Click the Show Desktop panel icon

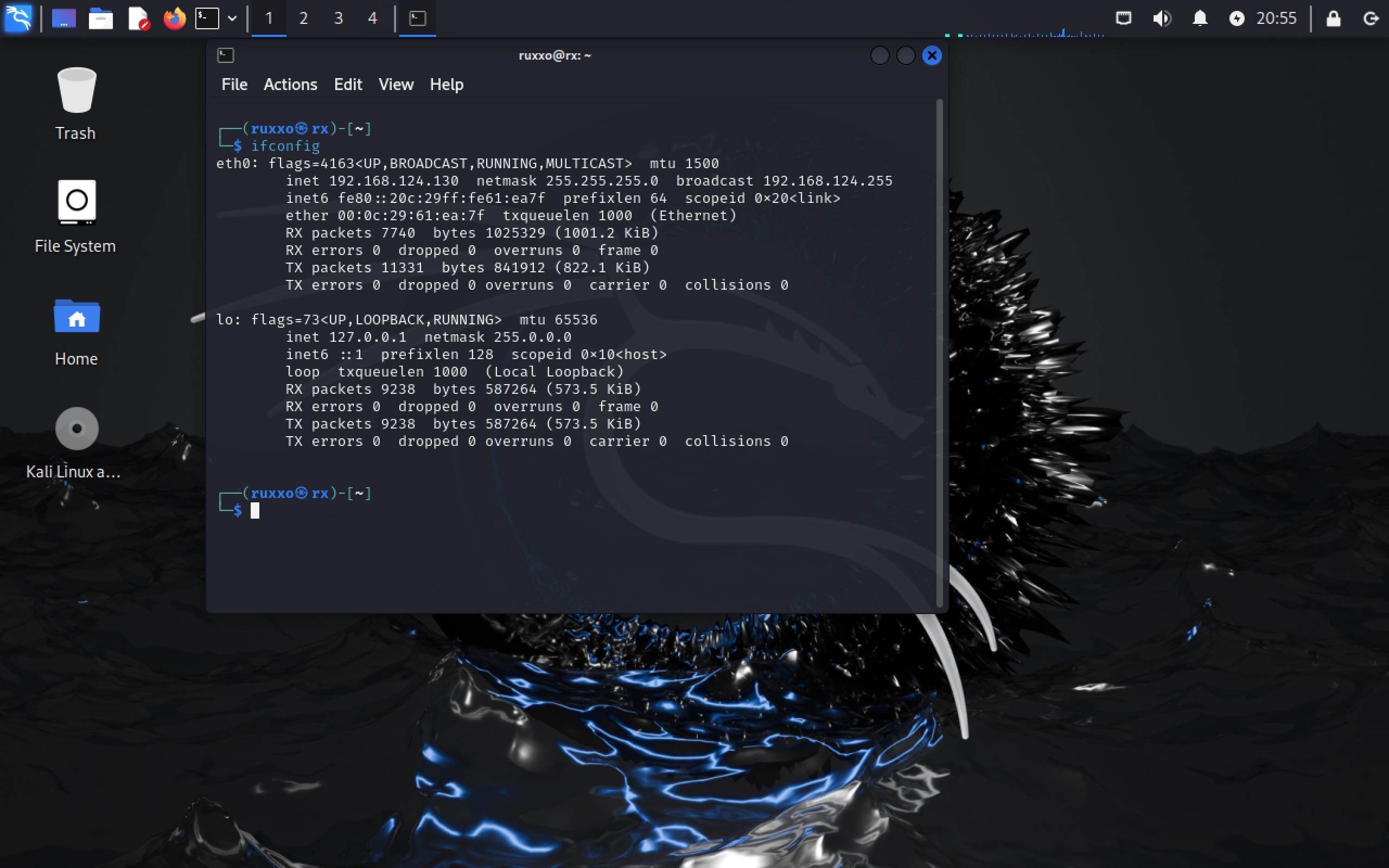click(x=63, y=18)
